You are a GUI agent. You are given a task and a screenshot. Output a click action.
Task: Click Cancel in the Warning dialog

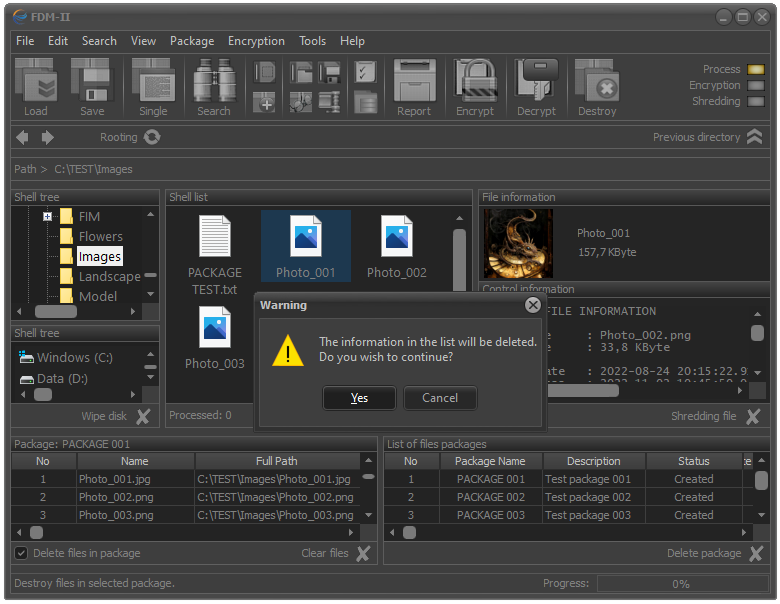pos(440,398)
